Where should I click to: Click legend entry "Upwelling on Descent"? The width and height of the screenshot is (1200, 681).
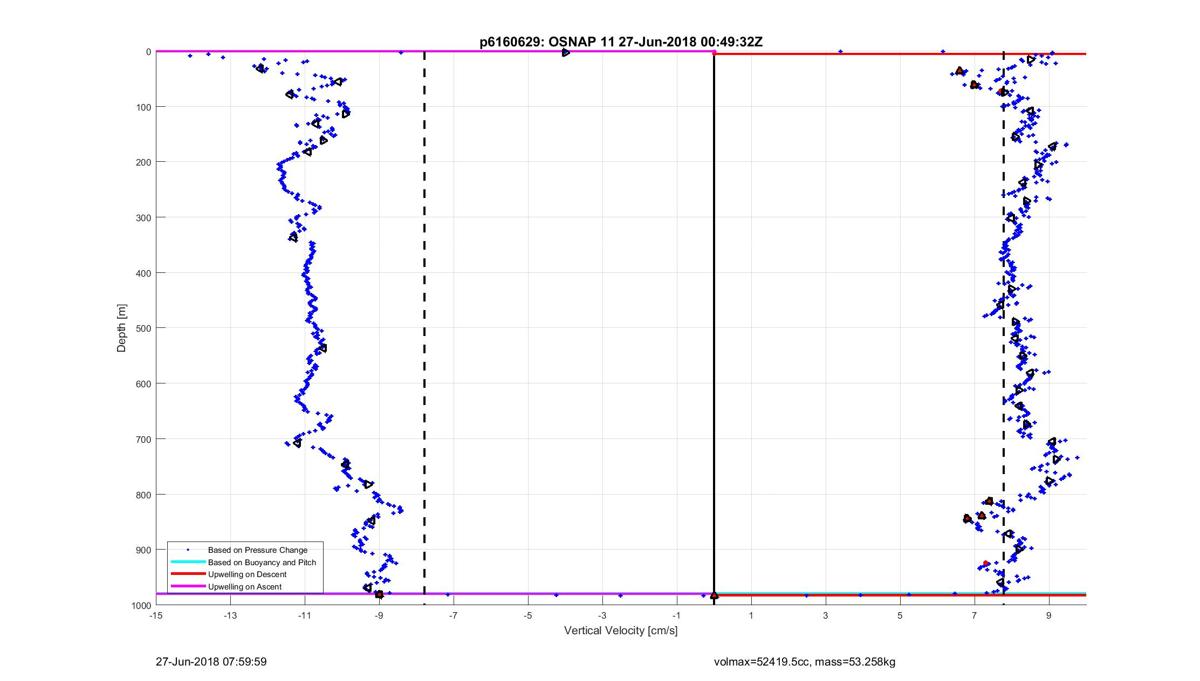247,574
